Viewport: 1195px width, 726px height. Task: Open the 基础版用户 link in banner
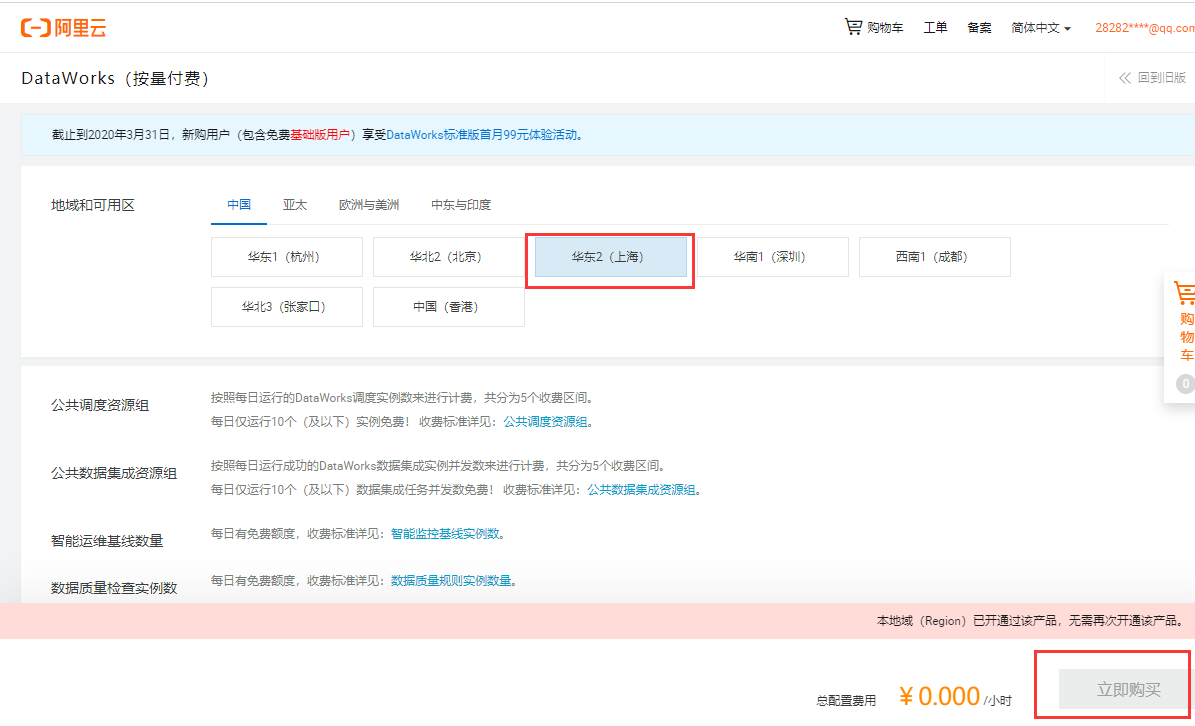(x=319, y=135)
